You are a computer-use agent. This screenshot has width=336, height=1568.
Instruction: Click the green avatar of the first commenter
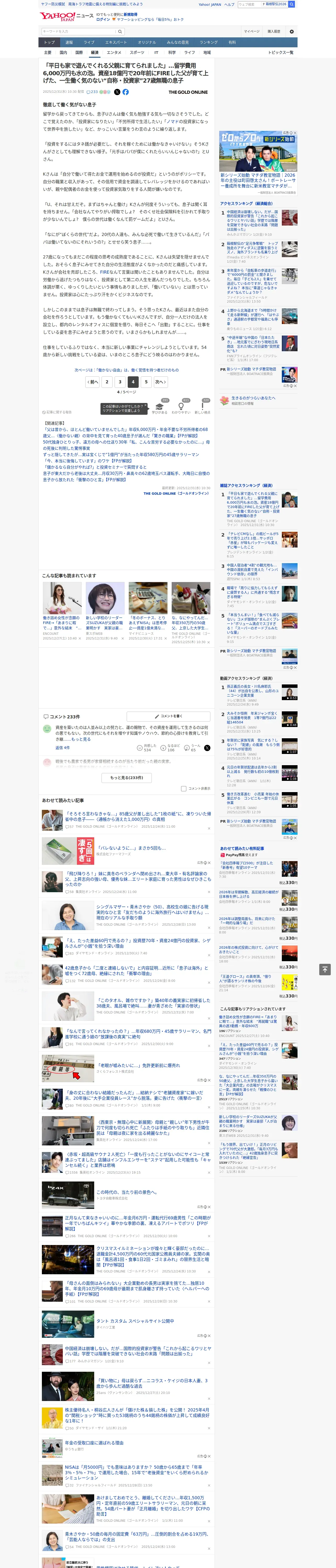47,729
